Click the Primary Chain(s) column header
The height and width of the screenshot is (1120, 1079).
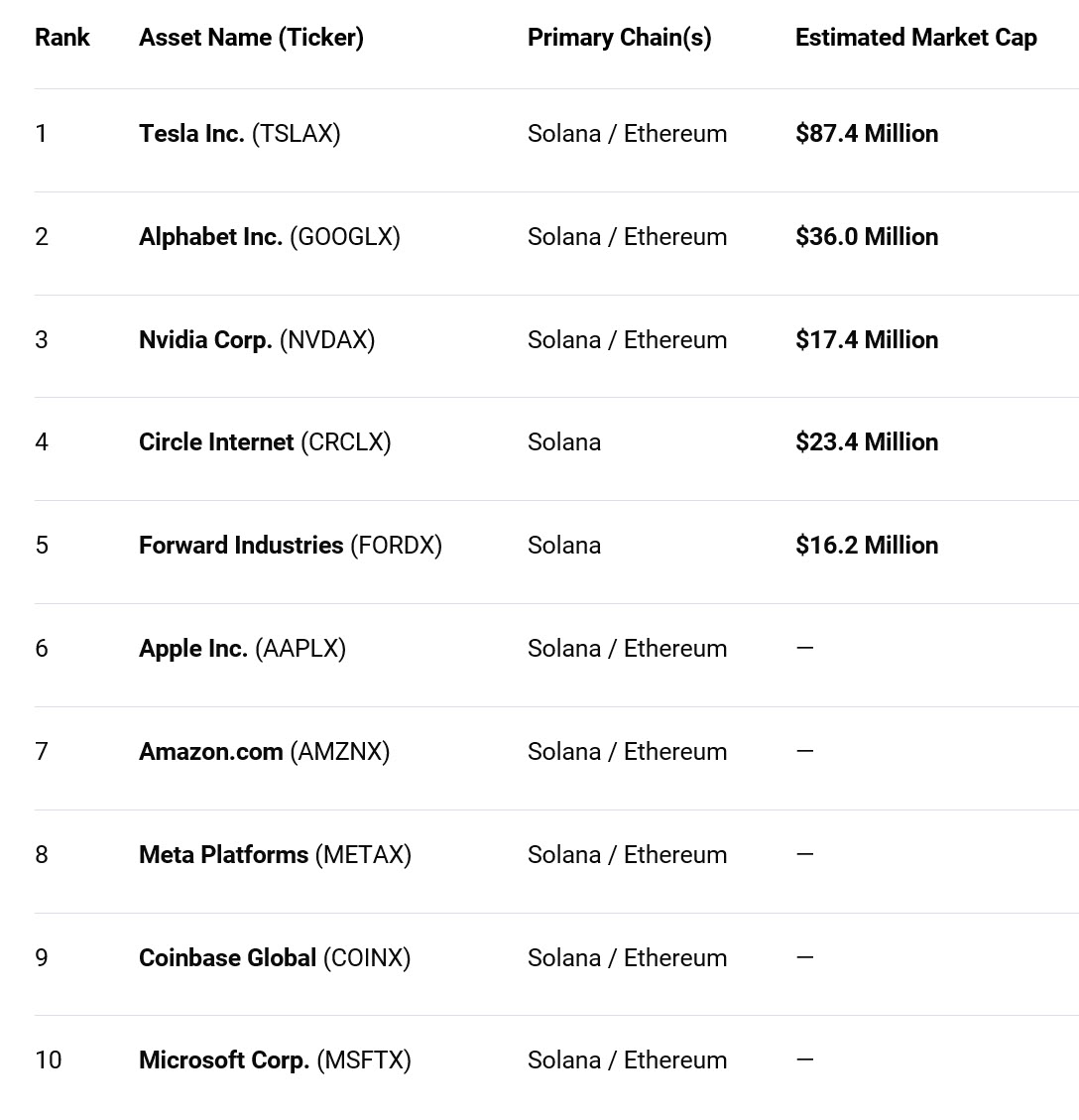pos(619,38)
